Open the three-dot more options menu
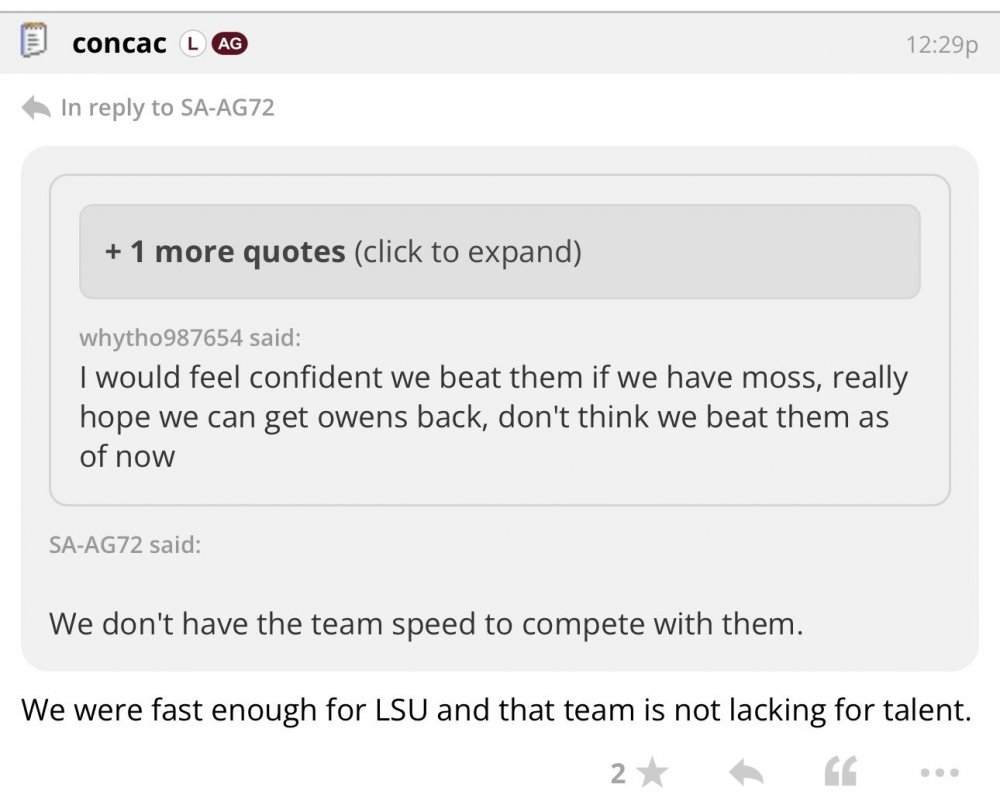Screen dimensions: 1000x805 point(936,772)
